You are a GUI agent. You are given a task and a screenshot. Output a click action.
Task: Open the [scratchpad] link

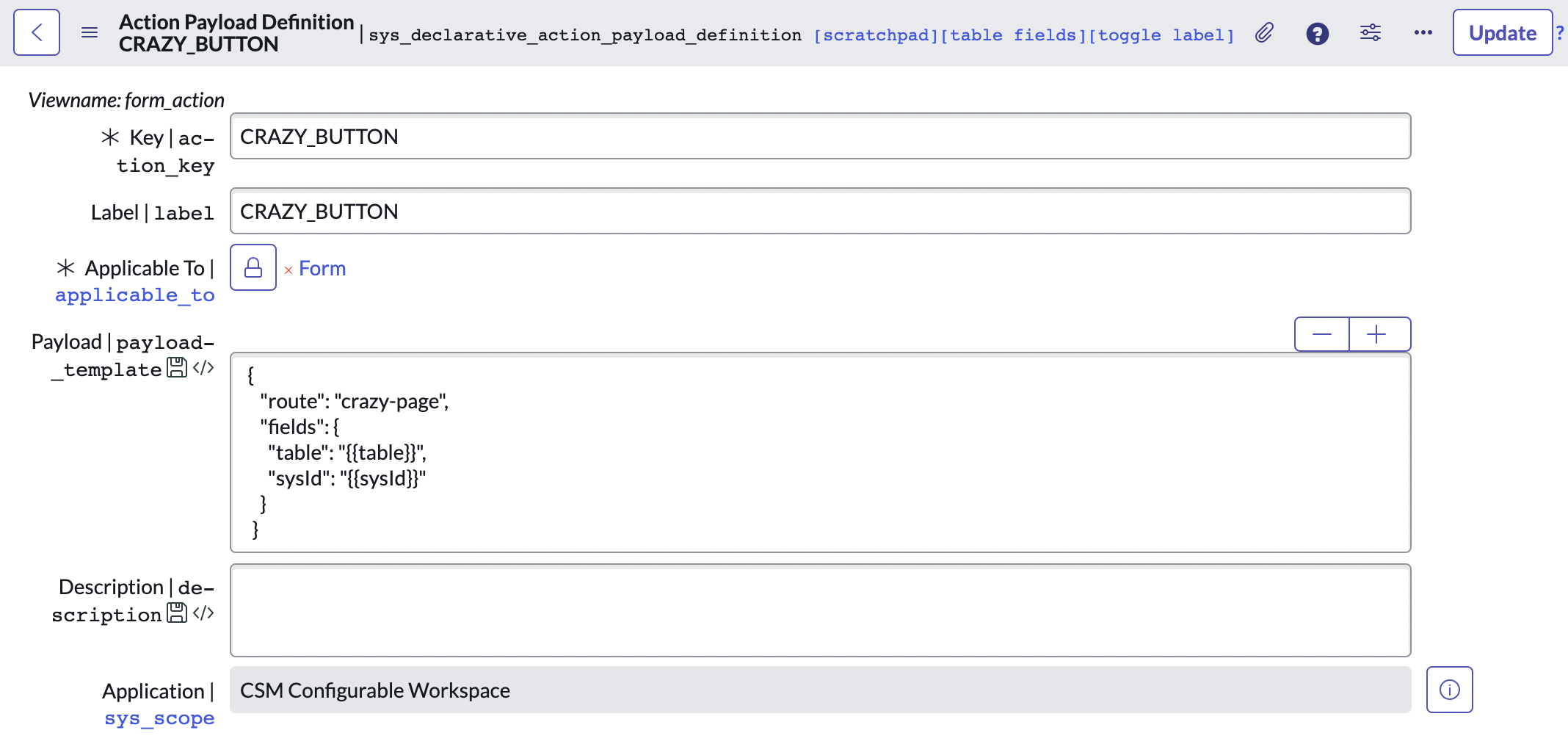pyautogui.click(x=876, y=35)
